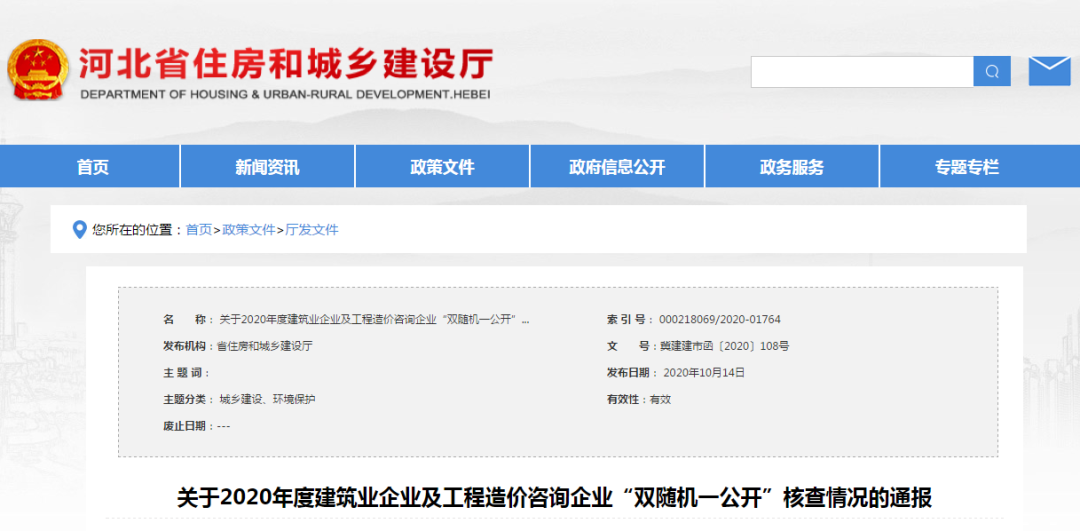Click the article headline about 双随机一公开

tap(554, 498)
